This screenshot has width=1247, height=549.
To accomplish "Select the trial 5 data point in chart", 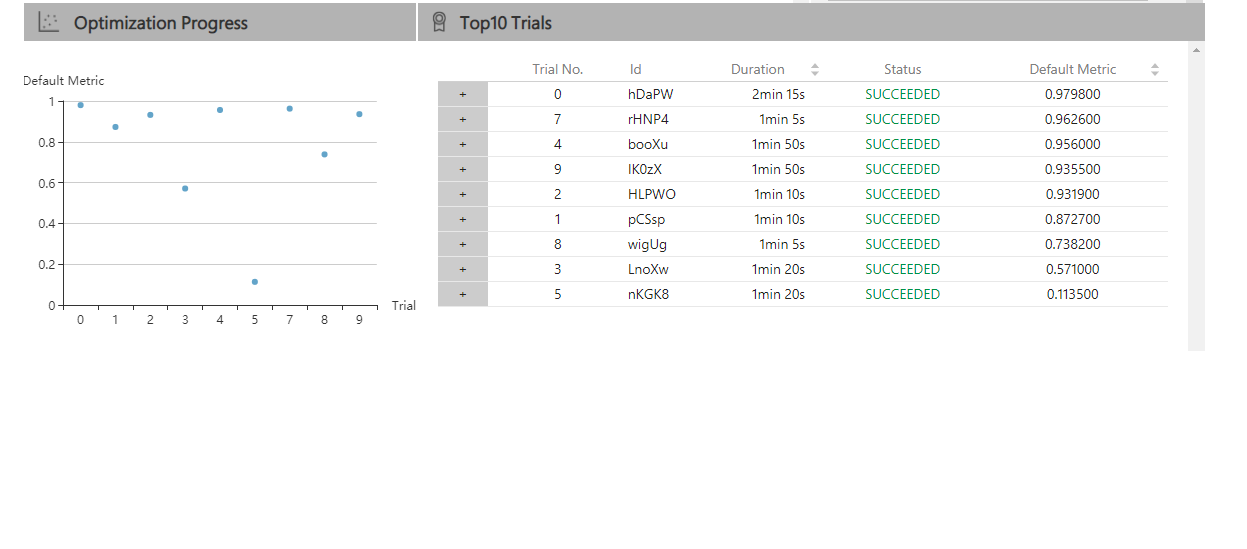I will point(255,282).
